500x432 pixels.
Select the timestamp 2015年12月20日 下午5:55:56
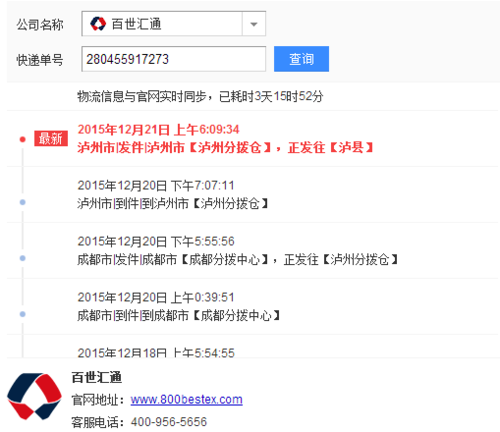pyautogui.click(x=156, y=241)
